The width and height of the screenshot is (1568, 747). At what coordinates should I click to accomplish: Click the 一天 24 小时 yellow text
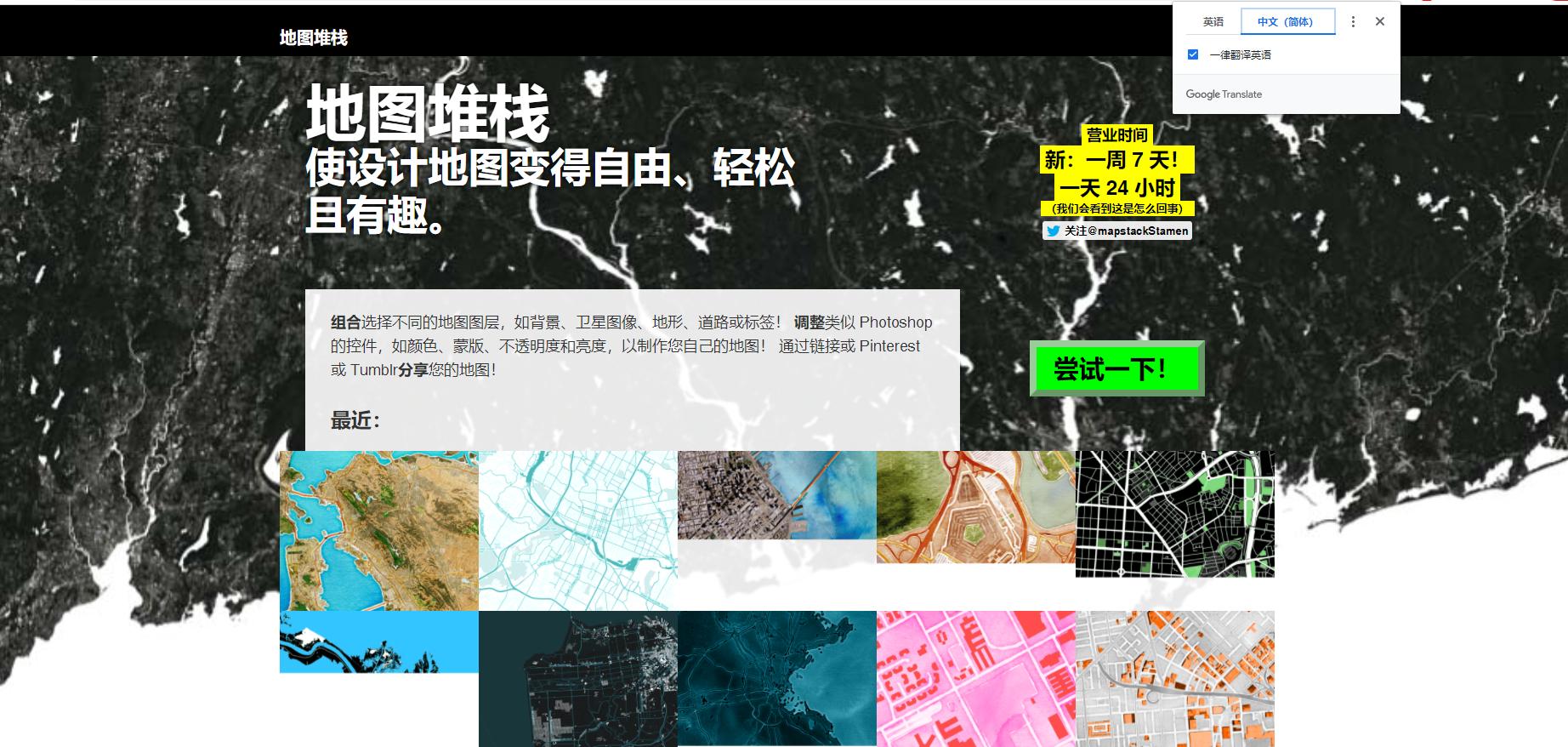(x=1117, y=187)
